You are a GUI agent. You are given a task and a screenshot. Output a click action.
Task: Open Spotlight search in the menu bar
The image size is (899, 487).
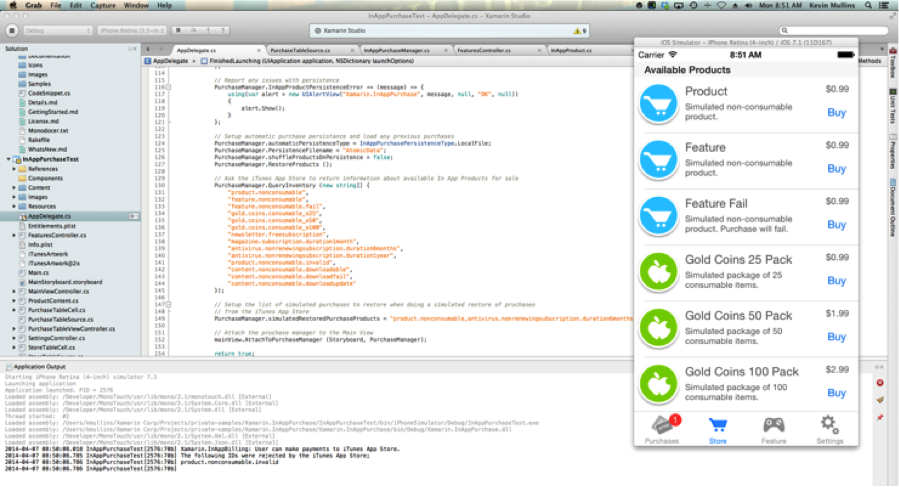tap(869, 5)
